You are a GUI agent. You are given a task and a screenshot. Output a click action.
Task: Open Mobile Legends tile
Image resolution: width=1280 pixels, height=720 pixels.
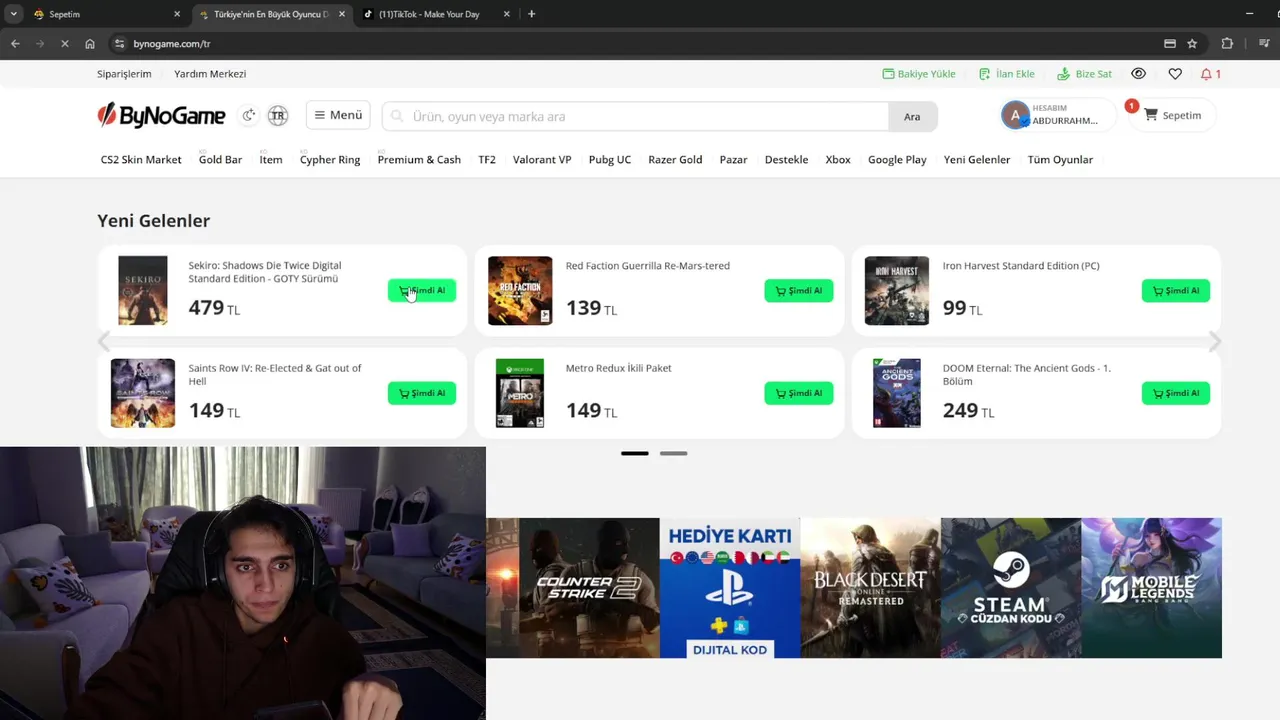(1151, 588)
